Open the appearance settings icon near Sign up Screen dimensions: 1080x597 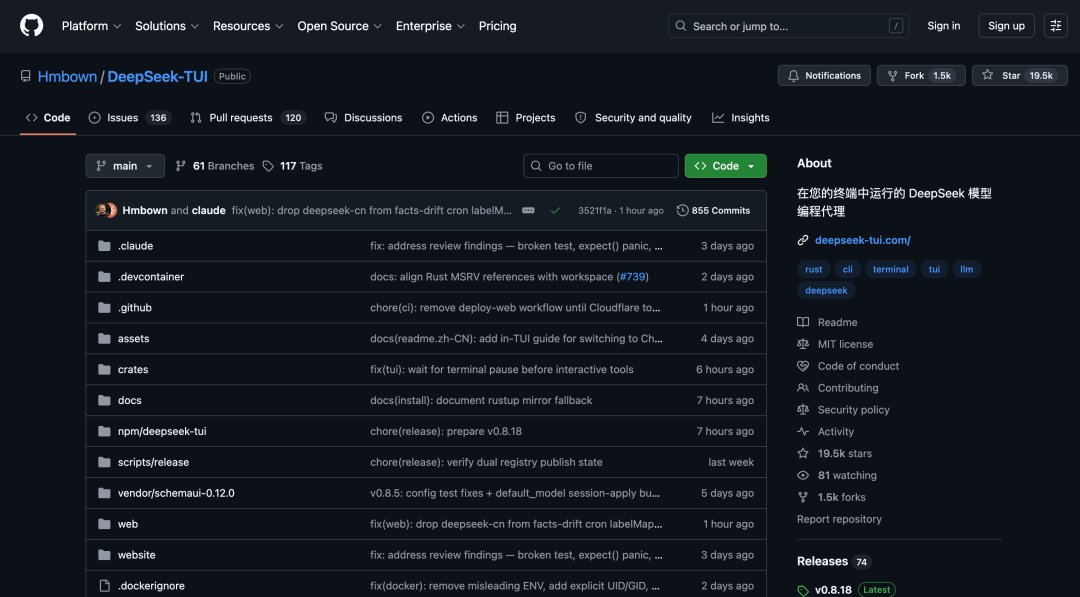(x=1055, y=26)
